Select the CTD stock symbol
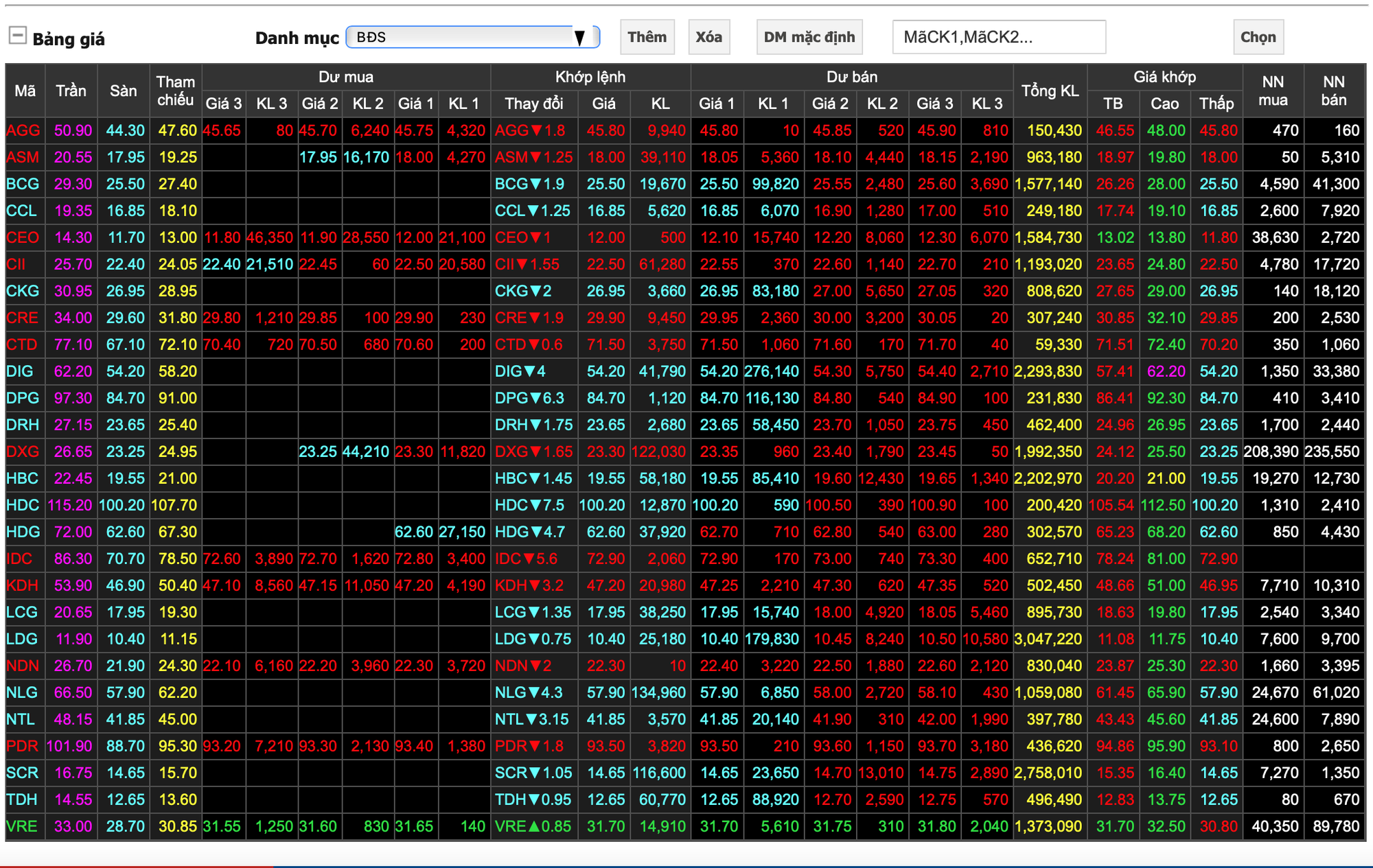Screen dimensions: 1373x868 pyautogui.click(x=22, y=344)
